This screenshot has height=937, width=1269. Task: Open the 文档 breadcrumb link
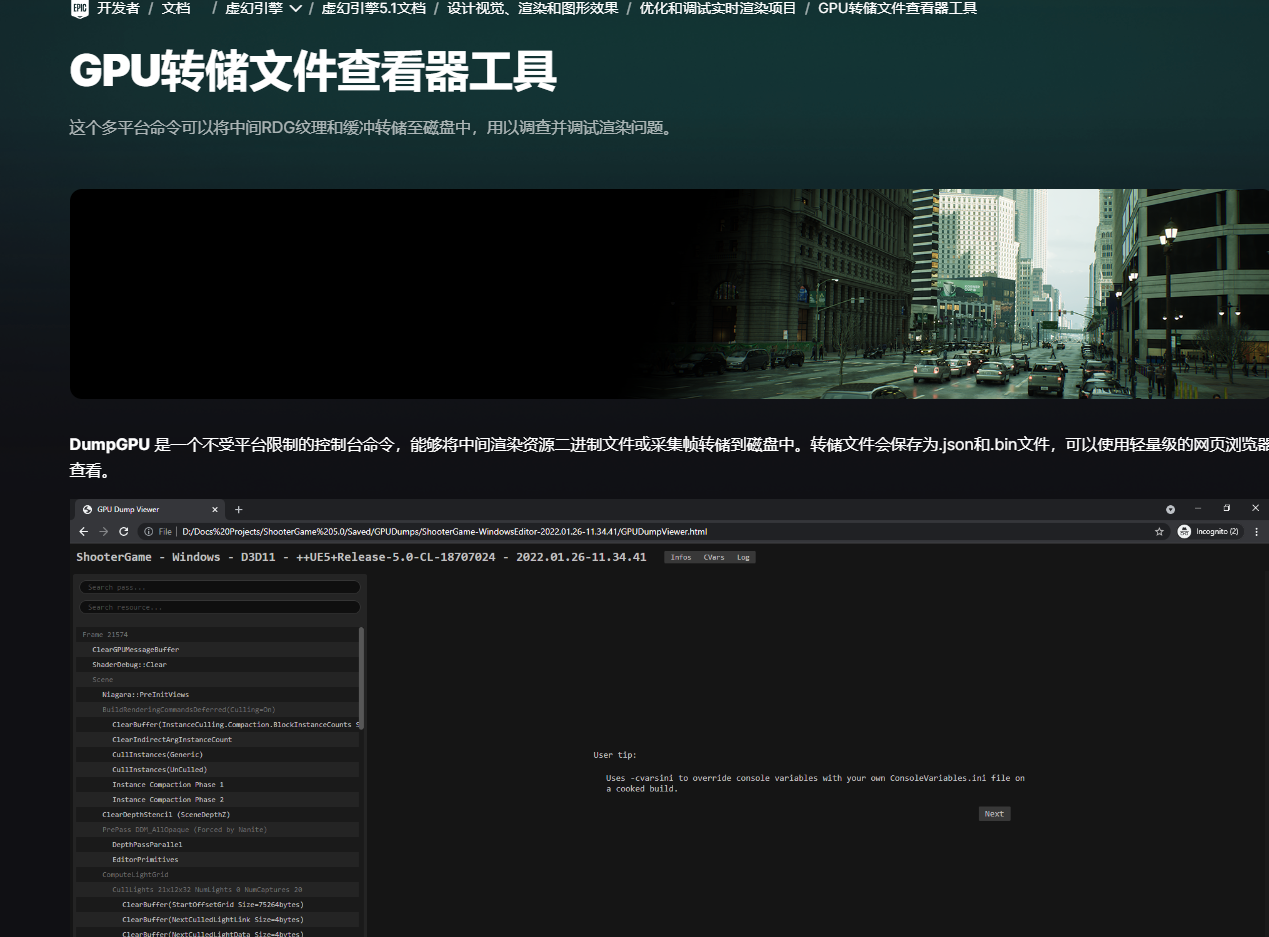[175, 8]
